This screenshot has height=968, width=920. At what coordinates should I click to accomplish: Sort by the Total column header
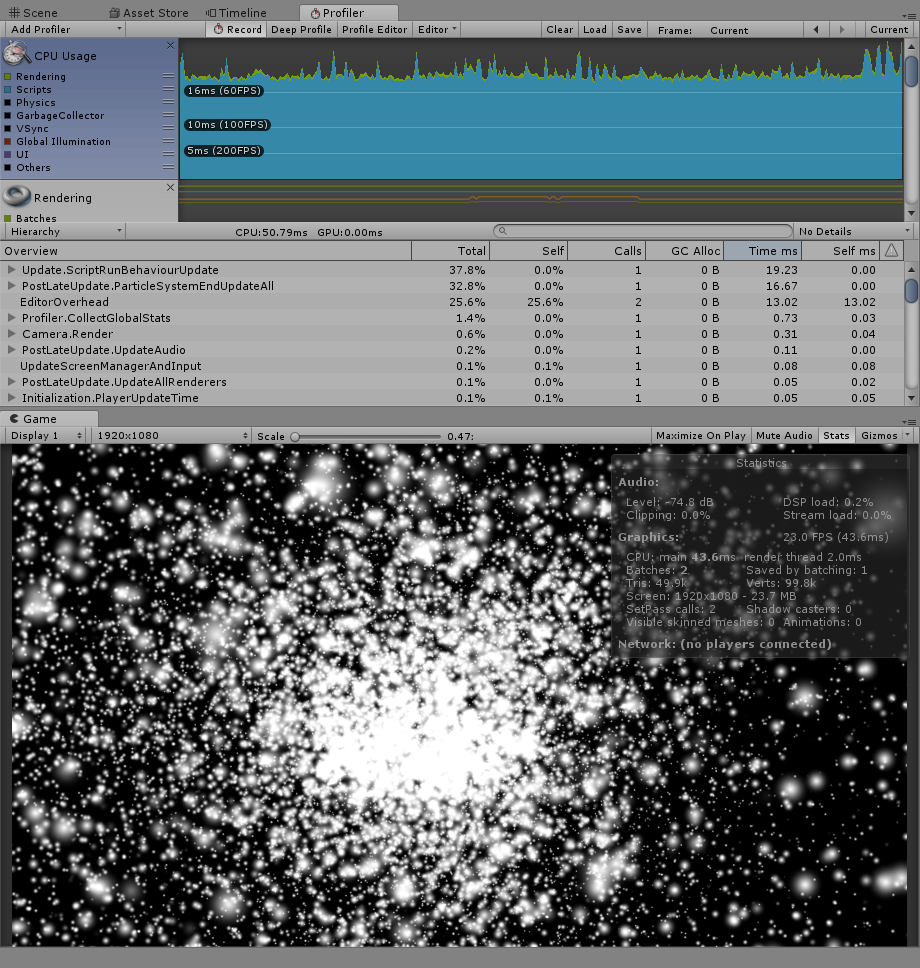[x=450, y=251]
